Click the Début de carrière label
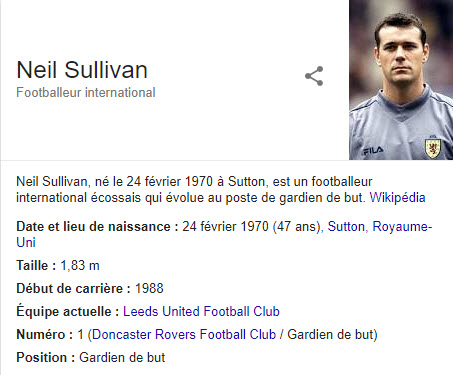This screenshot has height=375, width=453. (73, 288)
